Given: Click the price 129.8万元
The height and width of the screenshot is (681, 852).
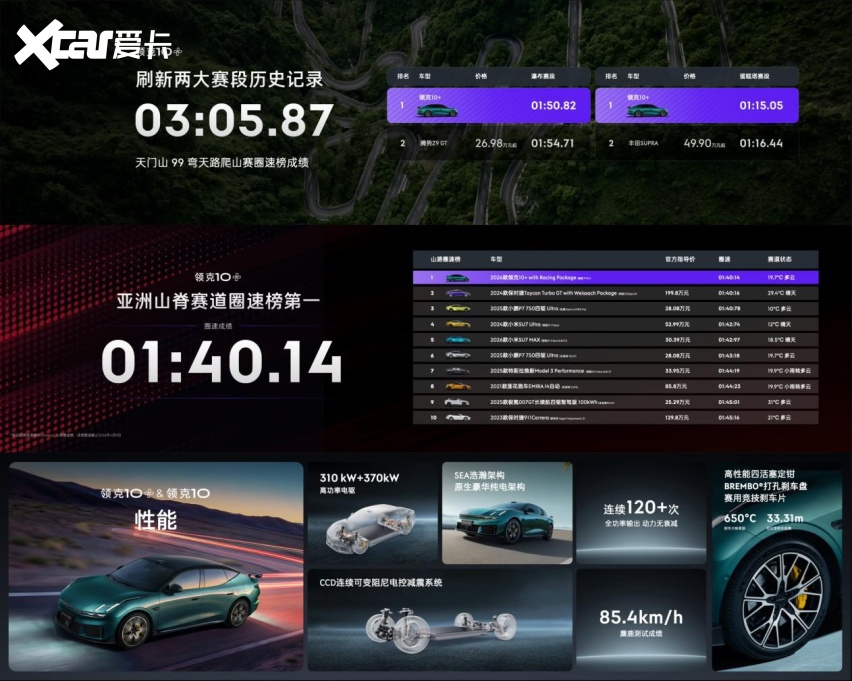Looking at the screenshot, I should pos(677,418).
